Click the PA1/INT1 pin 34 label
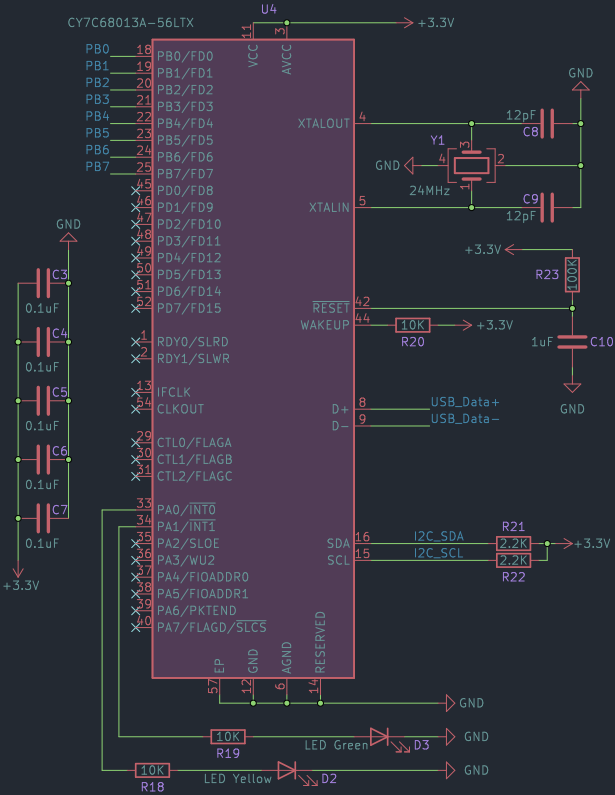 coord(186,526)
